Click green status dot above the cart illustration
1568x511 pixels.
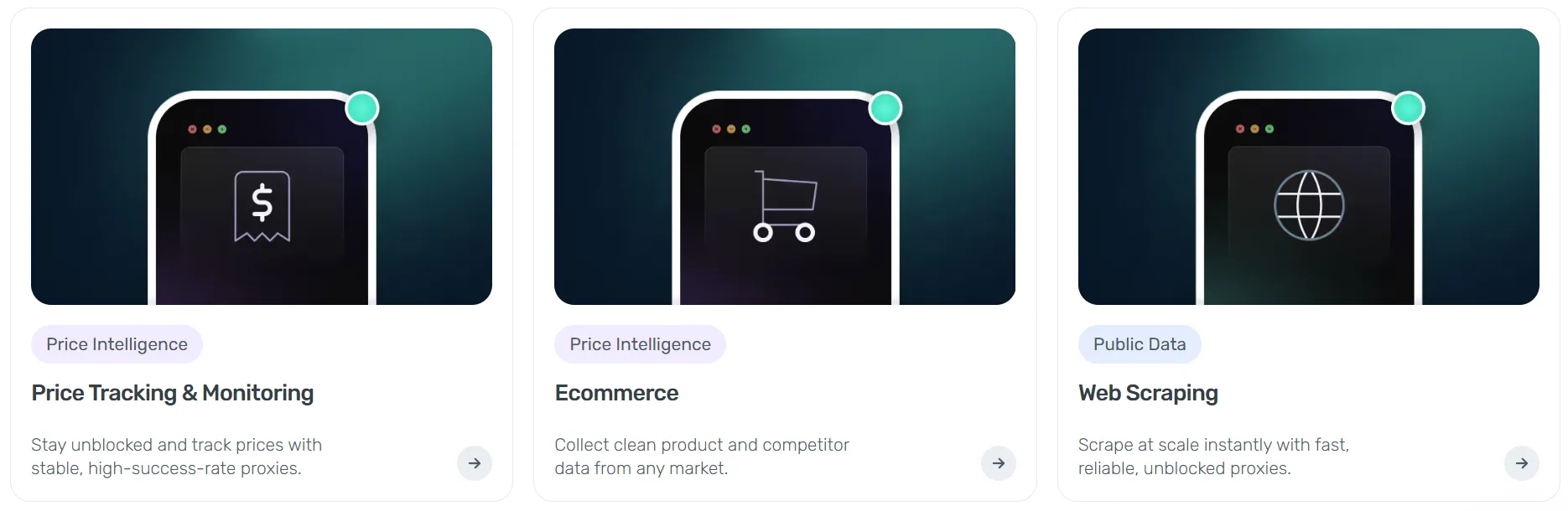885,108
